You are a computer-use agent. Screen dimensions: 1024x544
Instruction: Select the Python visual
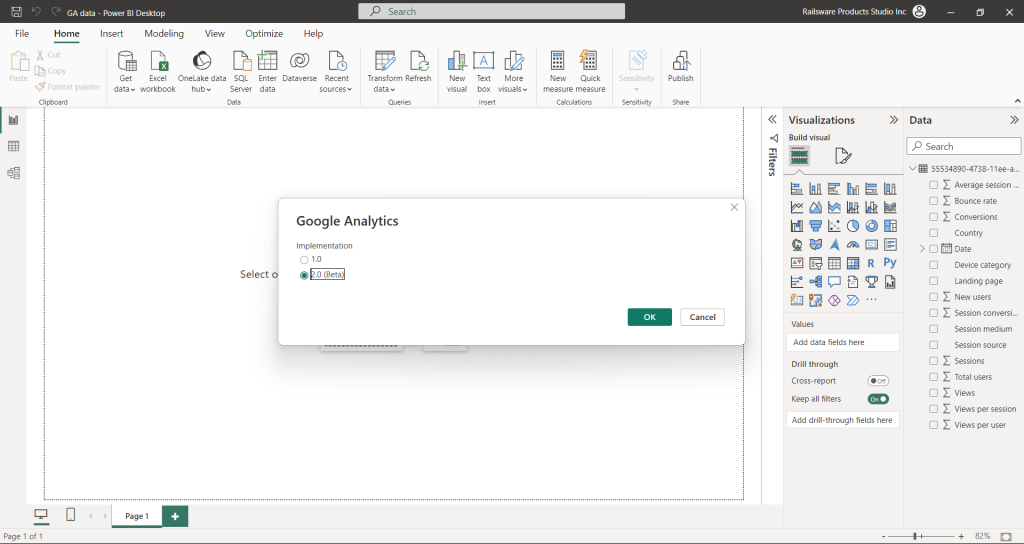click(x=890, y=263)
